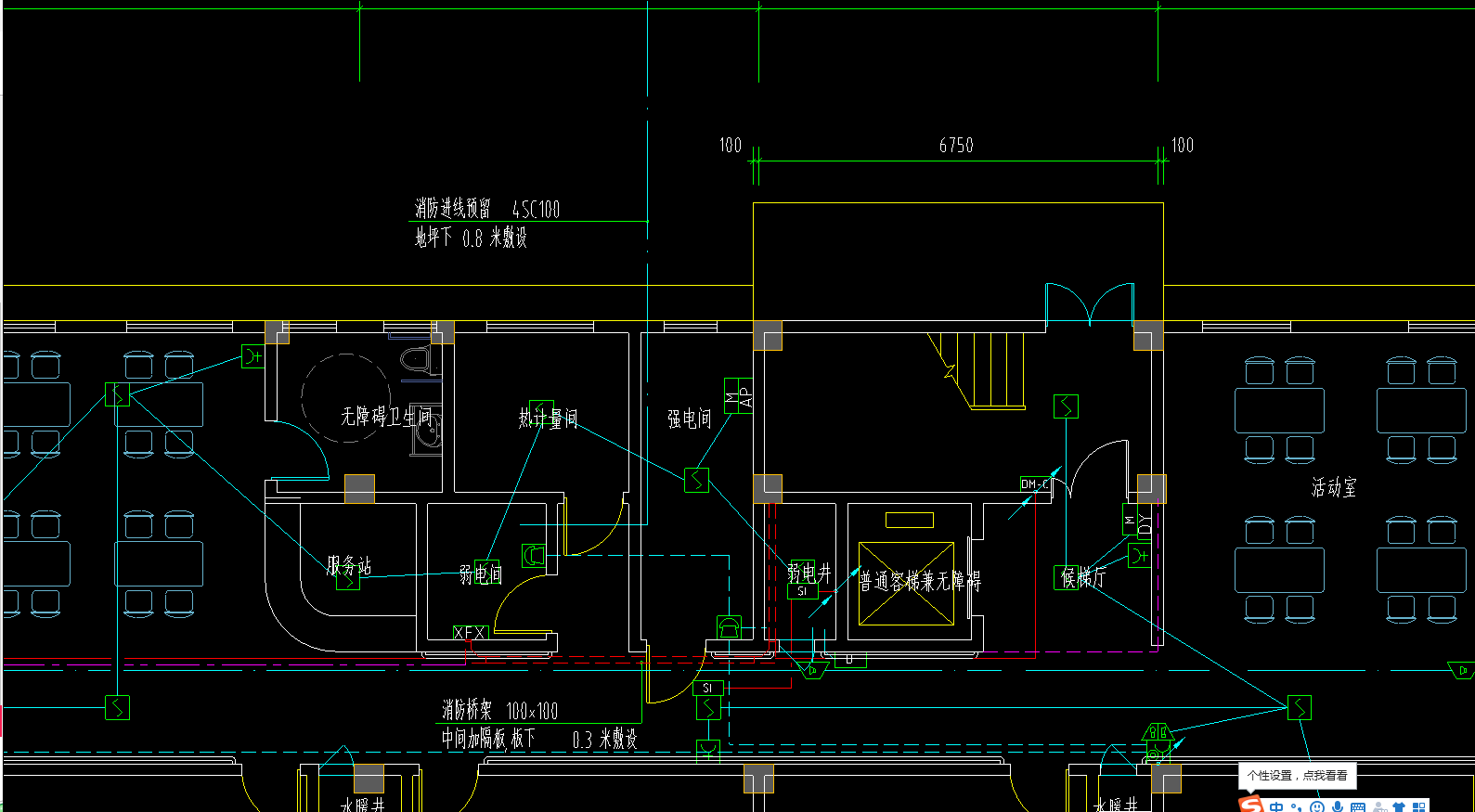
Task: Click the 消防进线预留 4SC100 annotation
Action: click(487, 208)
